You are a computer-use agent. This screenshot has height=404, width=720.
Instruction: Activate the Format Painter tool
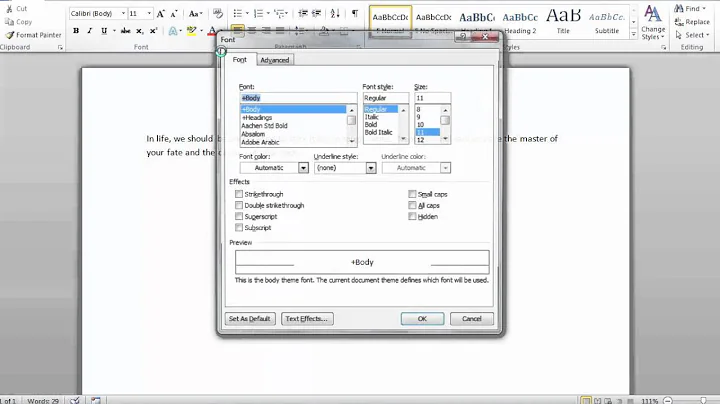coord(33,35)
